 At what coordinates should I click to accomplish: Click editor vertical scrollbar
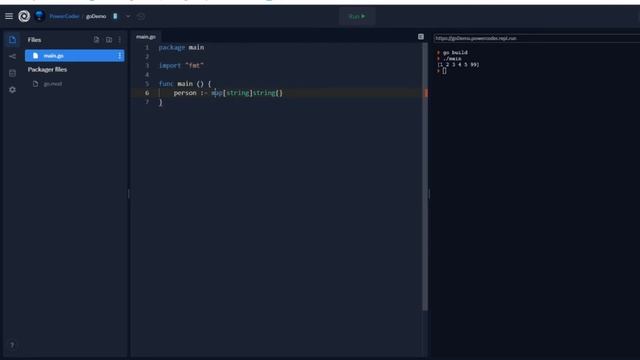pos(425,176)
